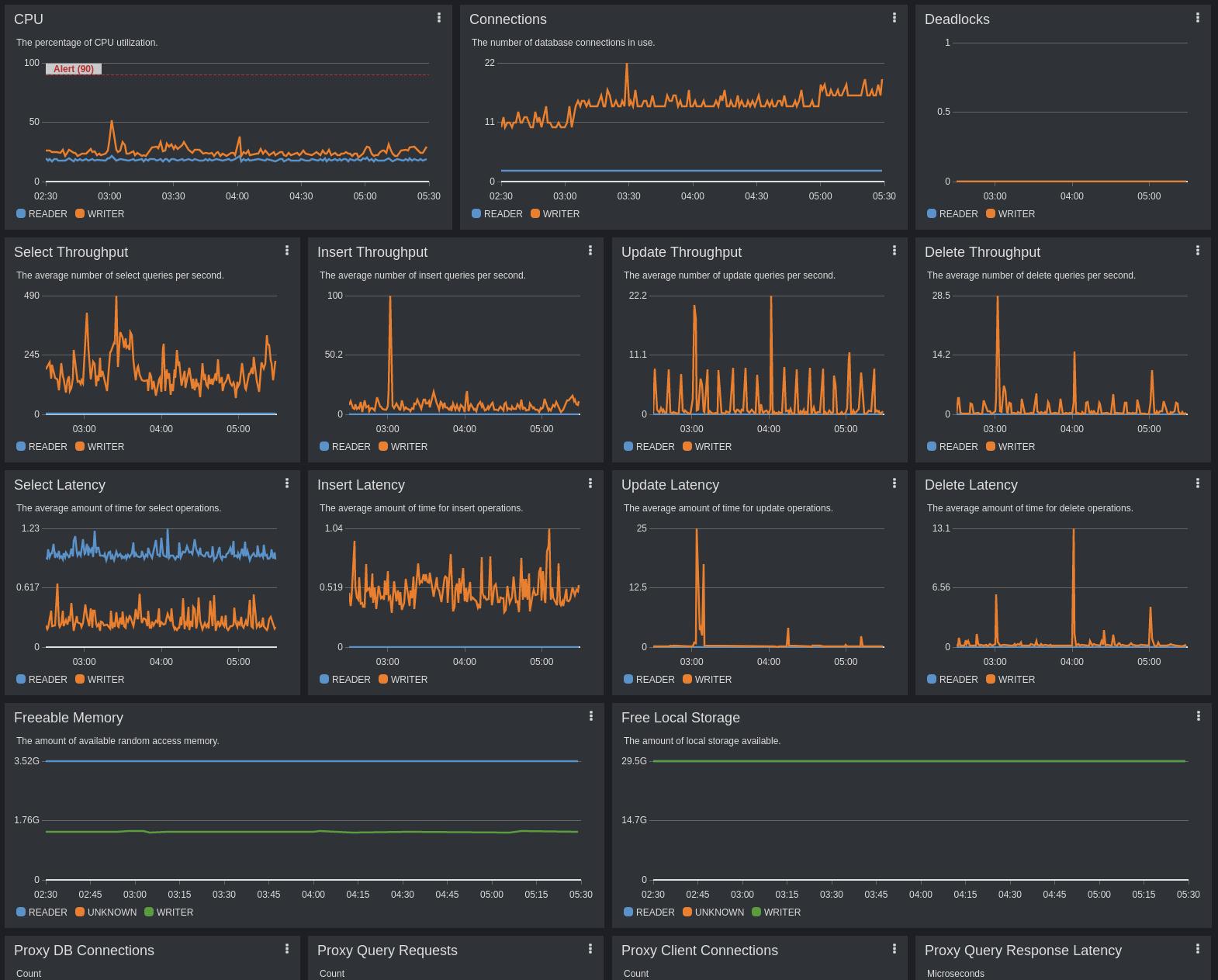Click the Alert (90) threshold label
The width and height of the screenshot is (1218, 980).
(x=74, y=69)
